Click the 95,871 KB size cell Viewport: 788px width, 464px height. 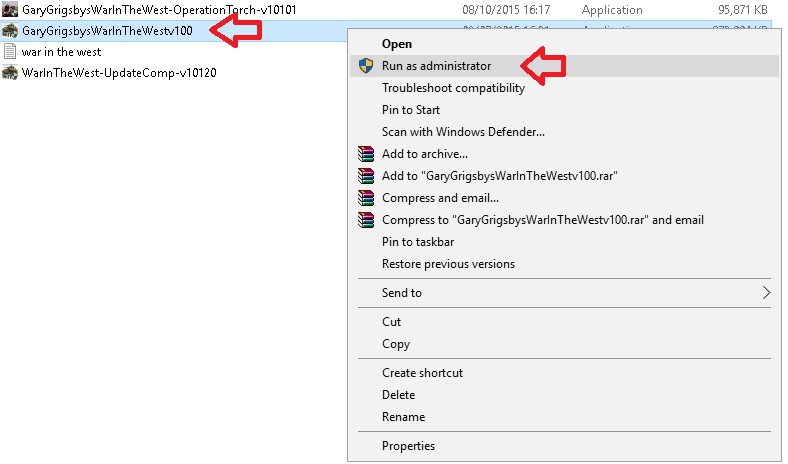[x=742, y=10]
